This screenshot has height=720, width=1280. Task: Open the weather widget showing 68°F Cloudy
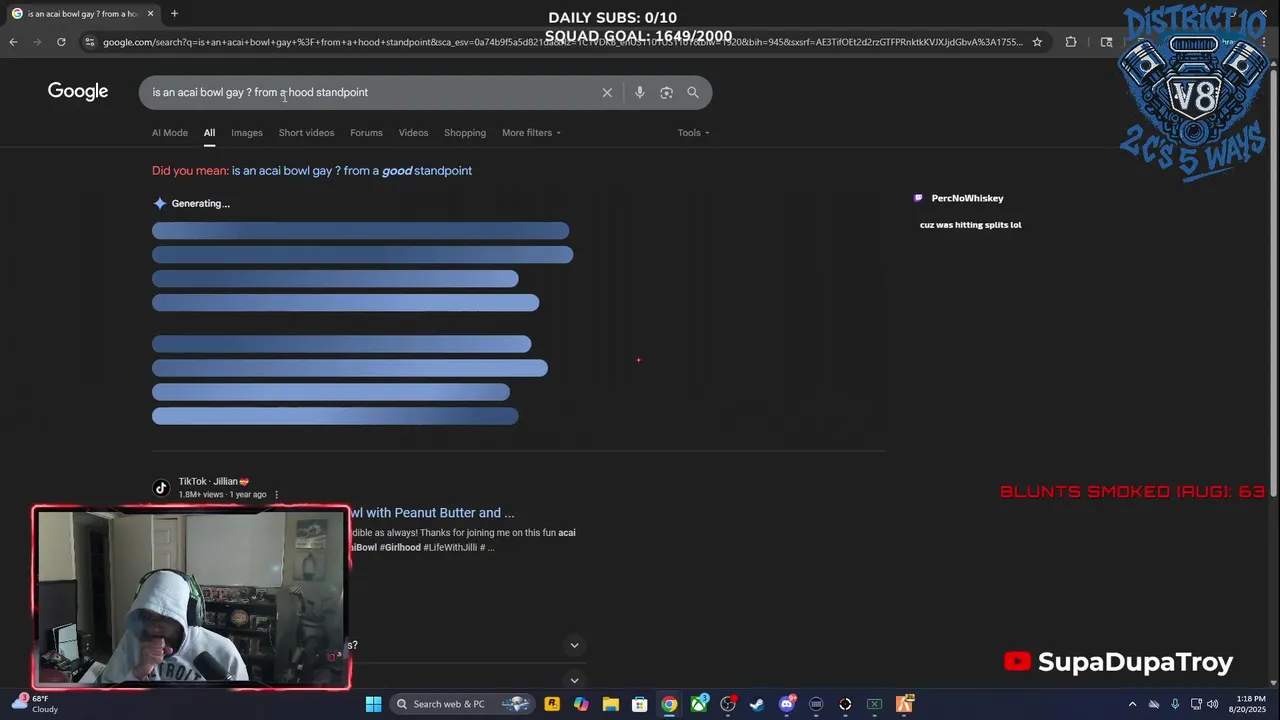[34, 704]
